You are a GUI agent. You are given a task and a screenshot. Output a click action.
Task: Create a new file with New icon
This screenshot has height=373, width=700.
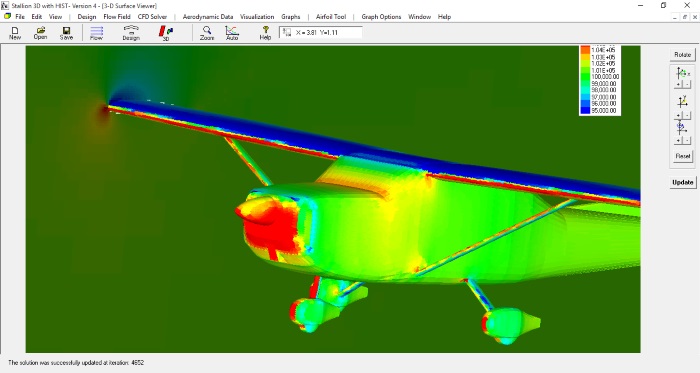pyautogui.click(x=15, y=33)
